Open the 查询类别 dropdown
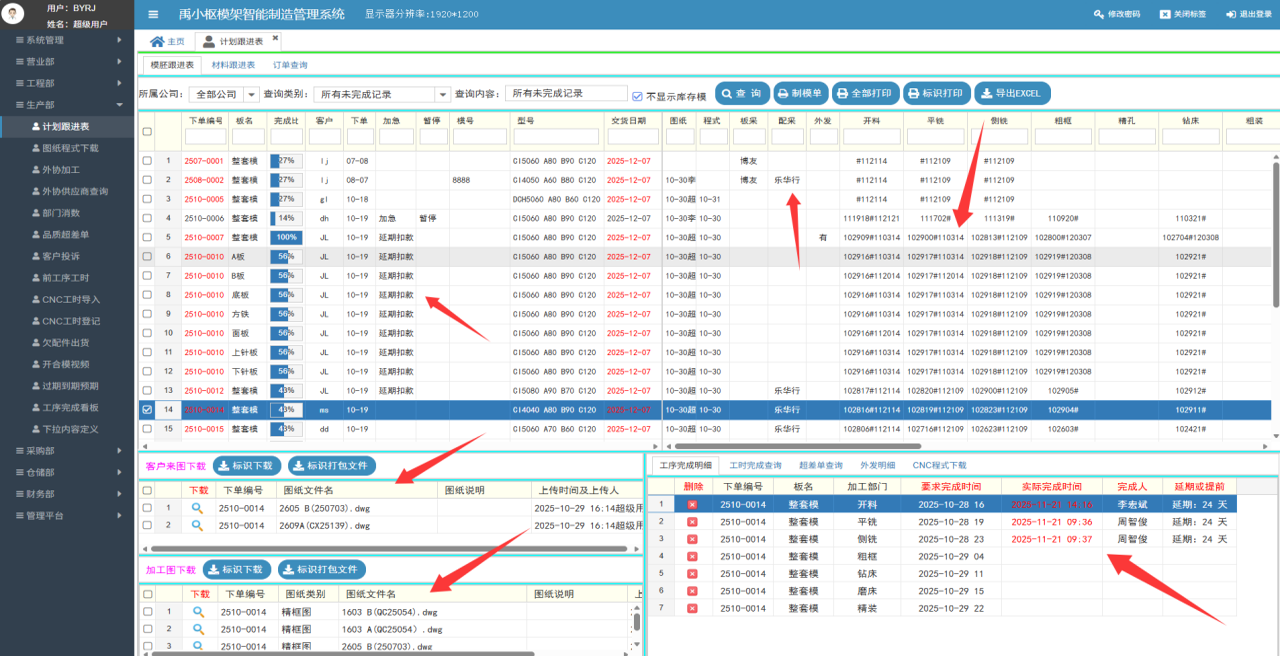 click(442, 94)
